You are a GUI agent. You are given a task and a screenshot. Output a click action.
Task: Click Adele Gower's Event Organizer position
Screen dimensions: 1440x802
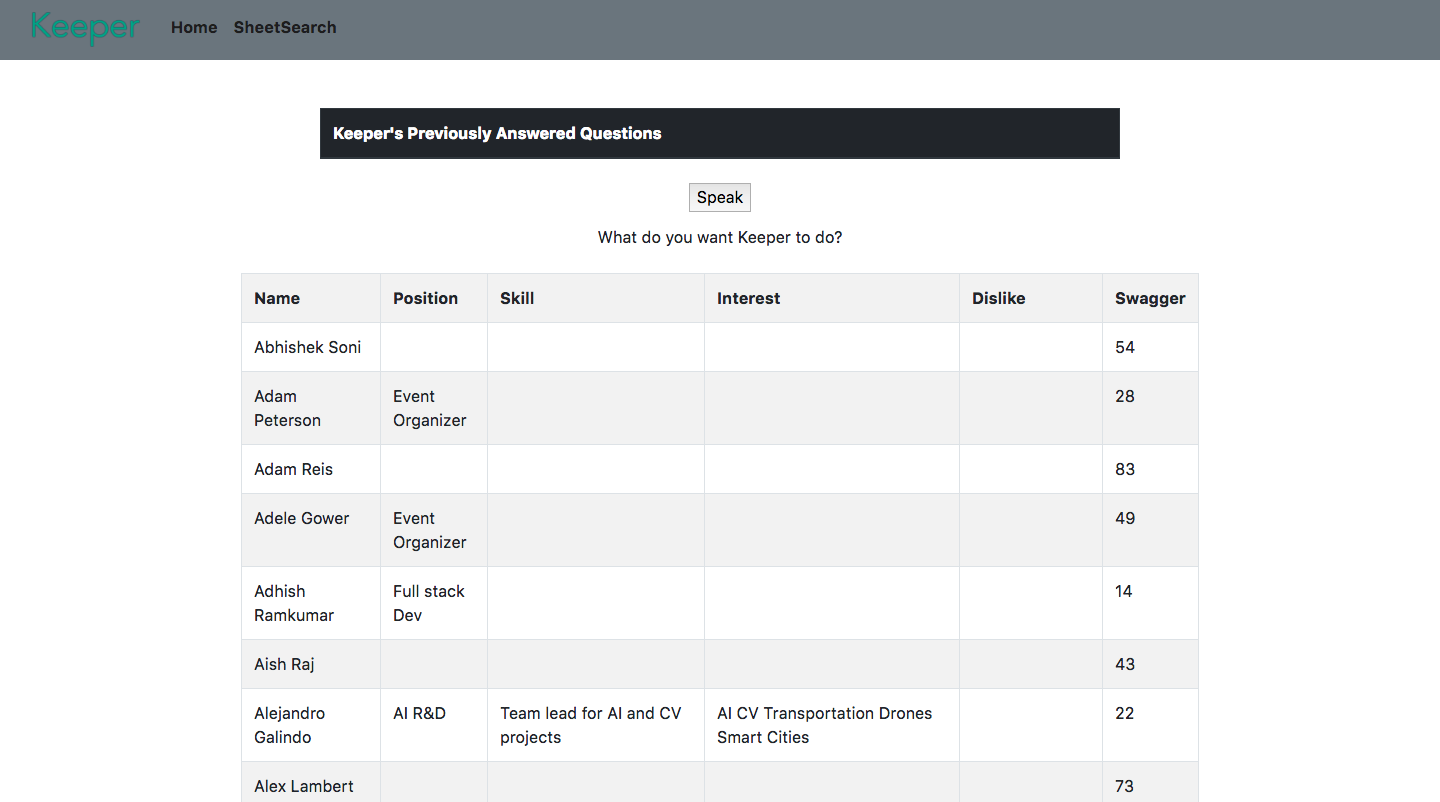(x=434, y=530)
